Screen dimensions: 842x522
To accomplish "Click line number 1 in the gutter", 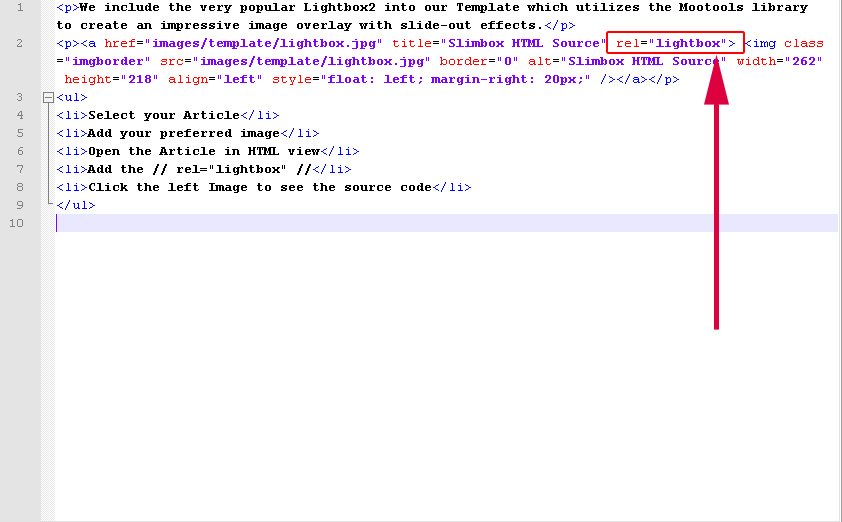I will (20, 8).
